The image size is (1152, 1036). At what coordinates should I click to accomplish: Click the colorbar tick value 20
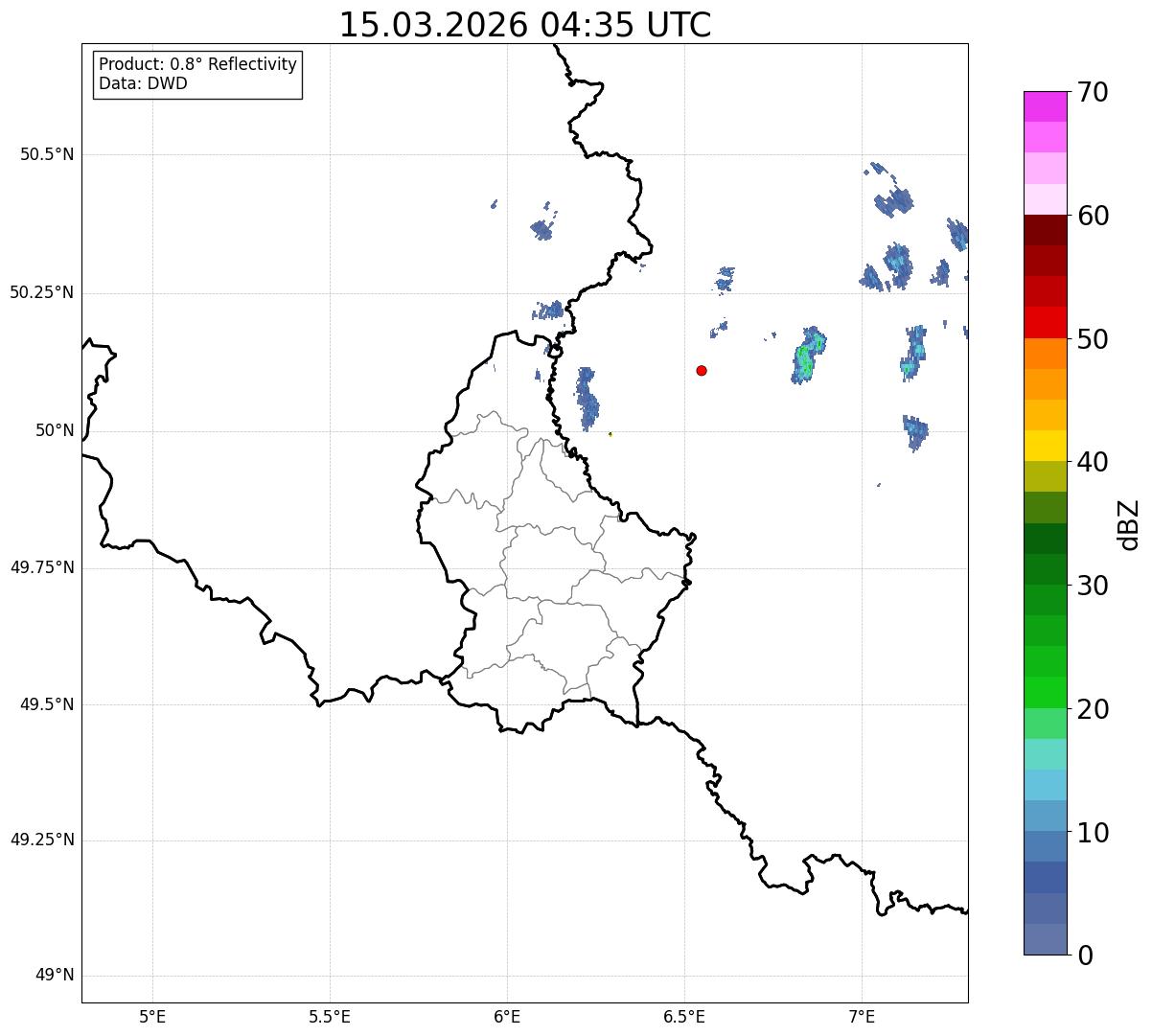[x=1093, y=709]
